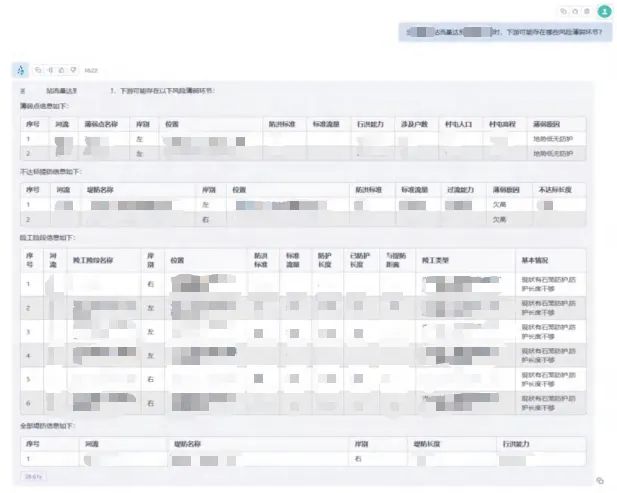Viewport: 617px width, 493px height.
Task: Click 堤防长度 header in last table
Action: (x=427, y=443)
